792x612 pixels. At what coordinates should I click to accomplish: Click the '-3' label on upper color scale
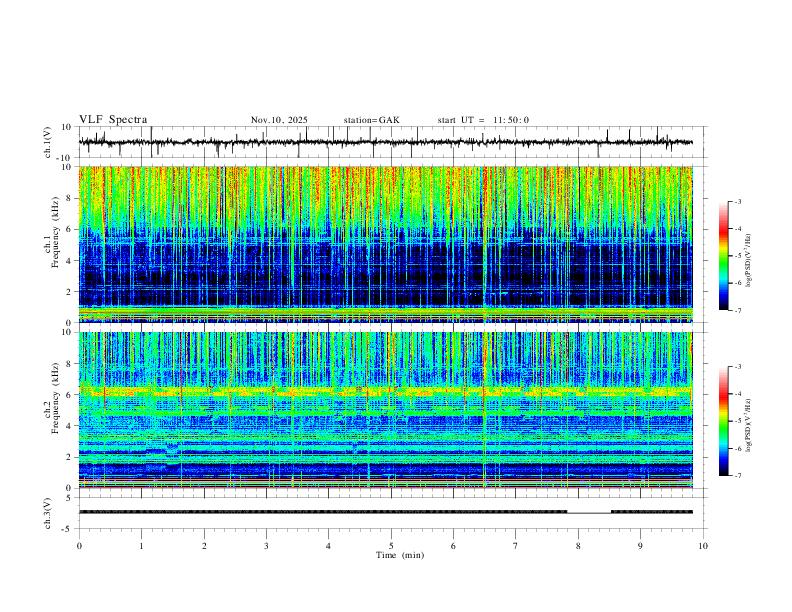click(x=737, y=201)
